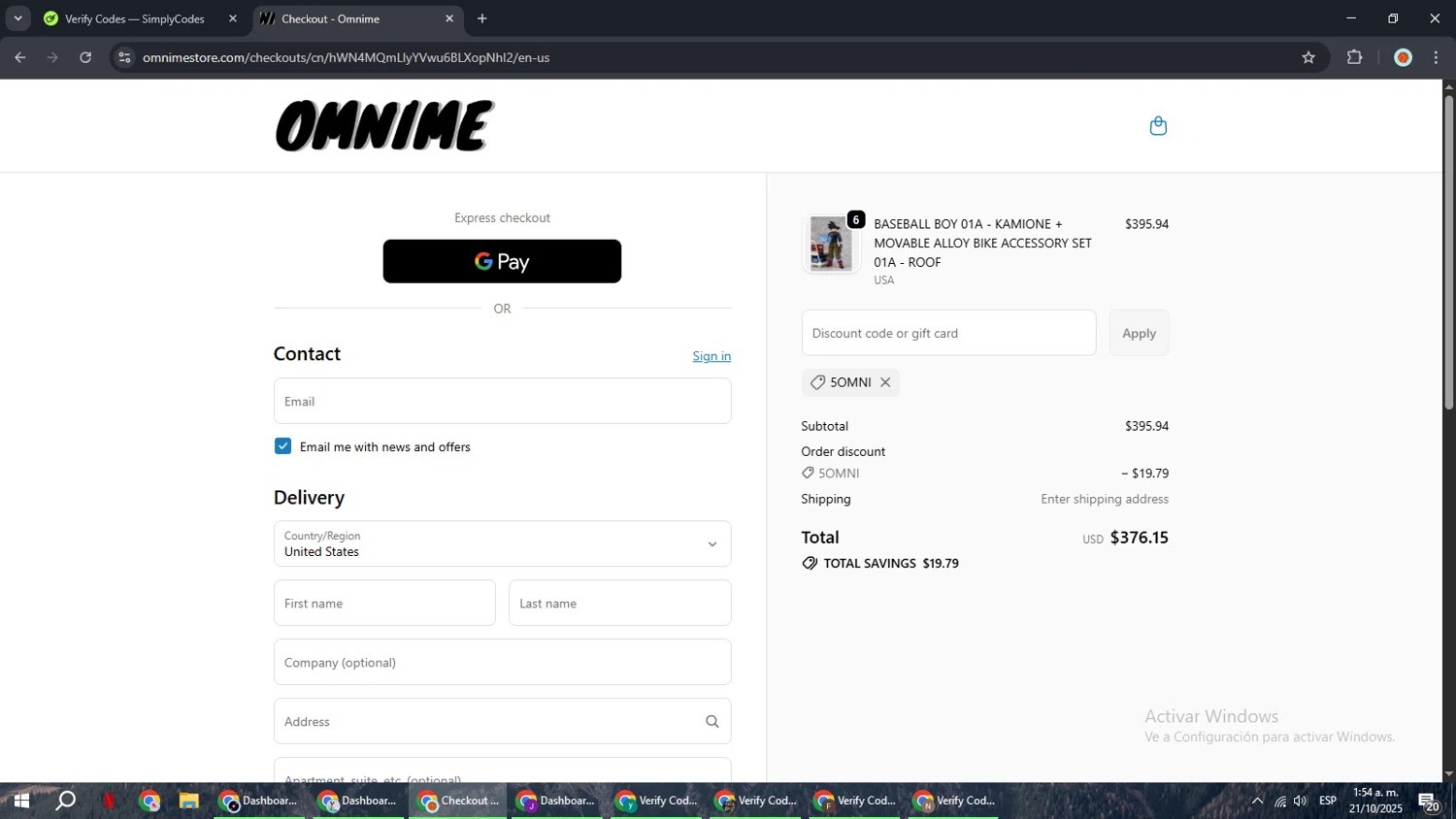Click the Last name field
This screenshot has height=819, width=1456.
pos(619,603)
